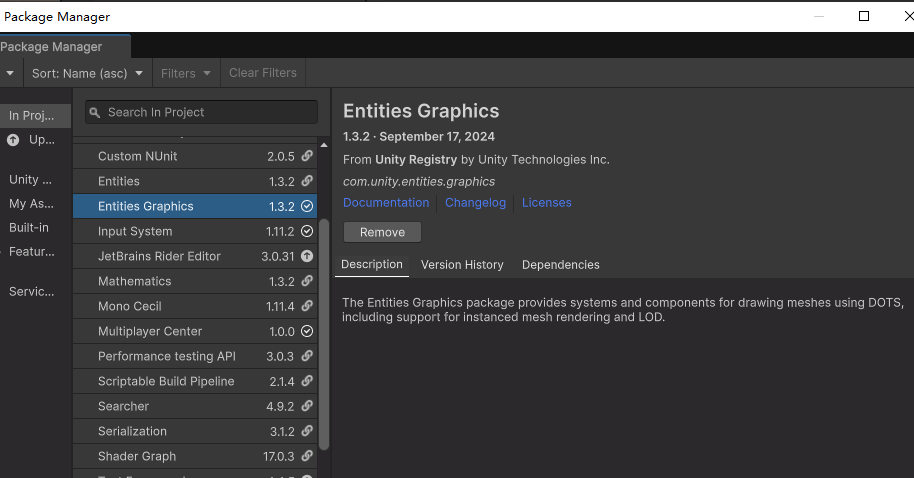Click the link icon in the Shader Graph row
The width and height of the screenshot is (914, 478).
(307, 456)
